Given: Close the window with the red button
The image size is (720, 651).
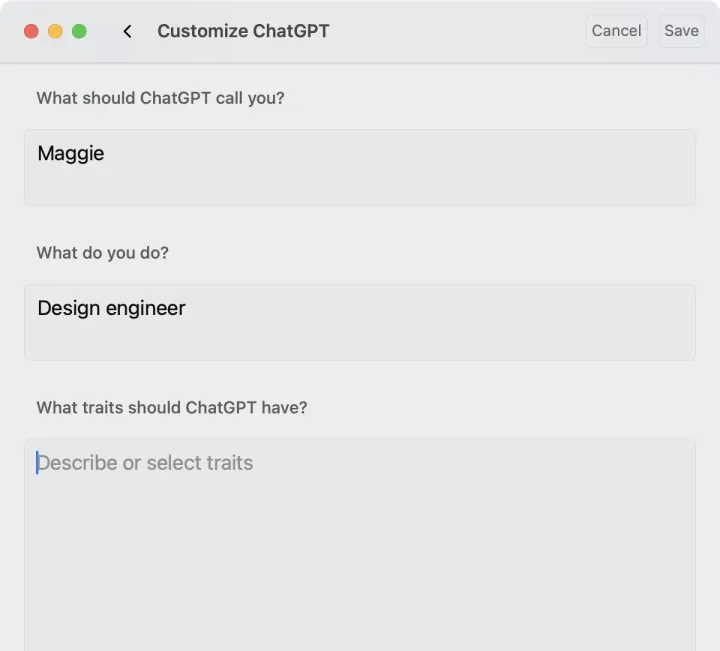Looking at the screenshot, I should [31, 31].
